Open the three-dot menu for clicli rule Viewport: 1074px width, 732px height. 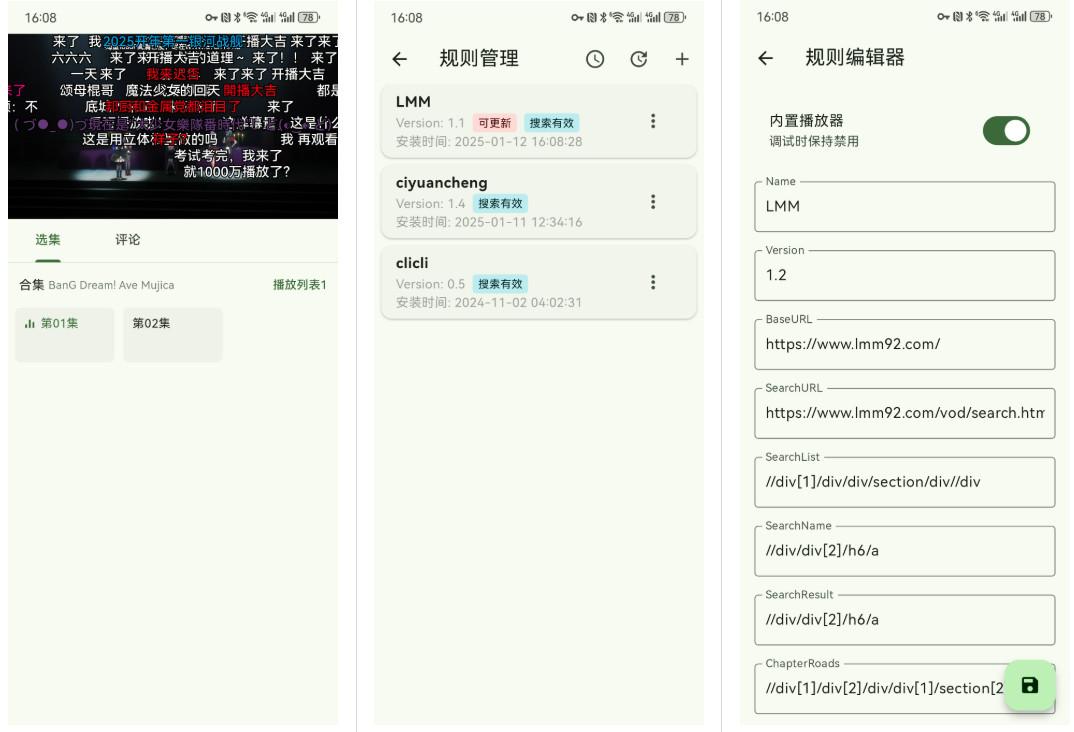[x=653, y=282]
